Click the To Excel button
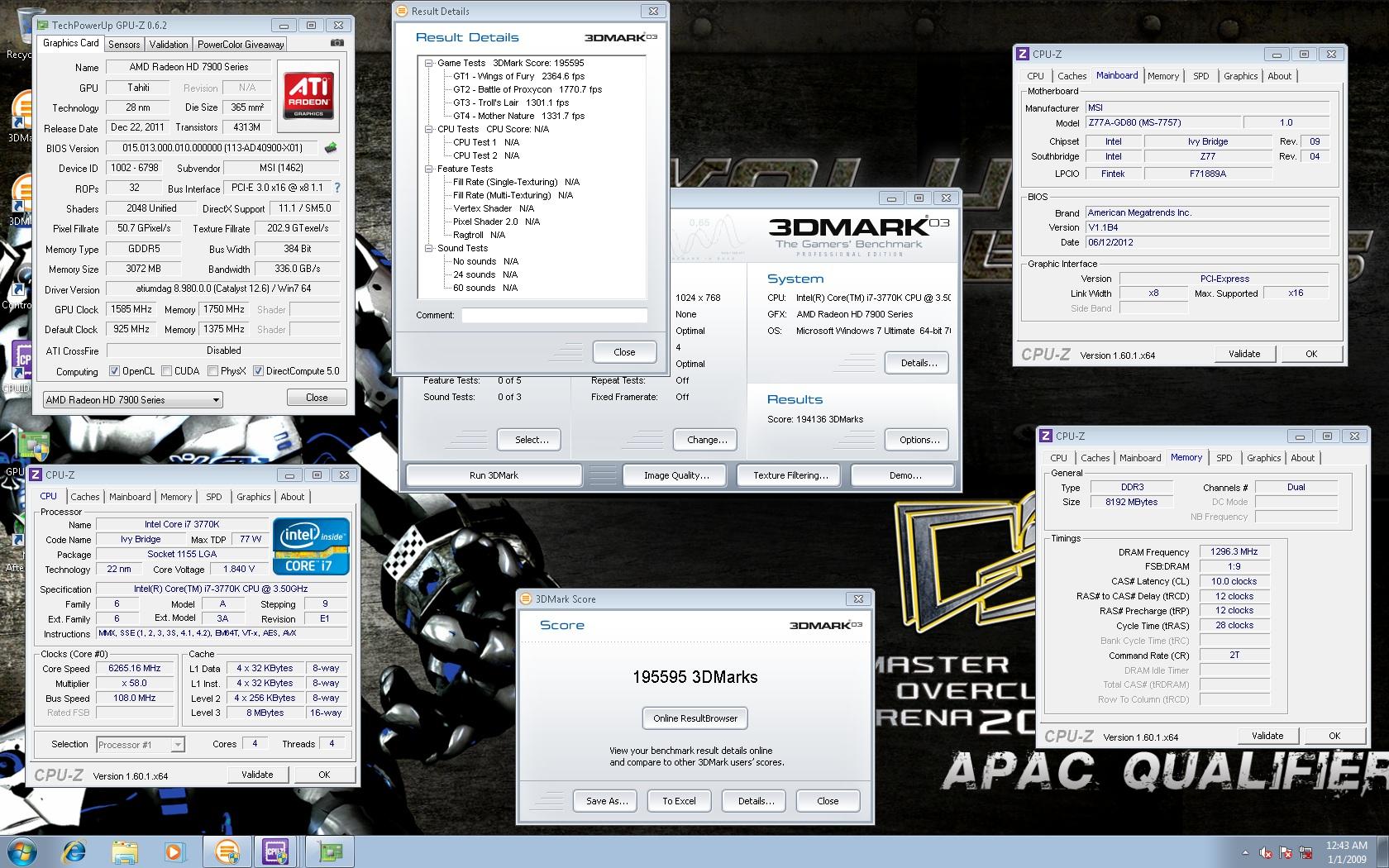 pyautogui.click(x=679, y=801)
